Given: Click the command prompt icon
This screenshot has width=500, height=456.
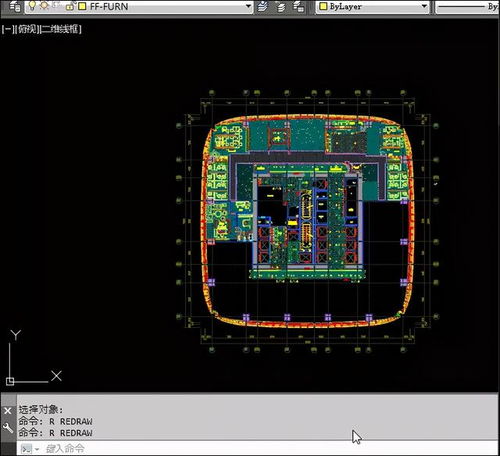Looking at the screenshot, I should click(26, 449).
